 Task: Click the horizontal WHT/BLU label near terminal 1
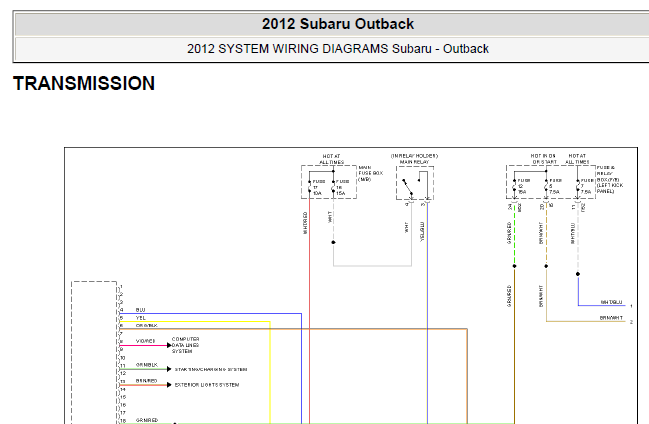click(611, 302)
